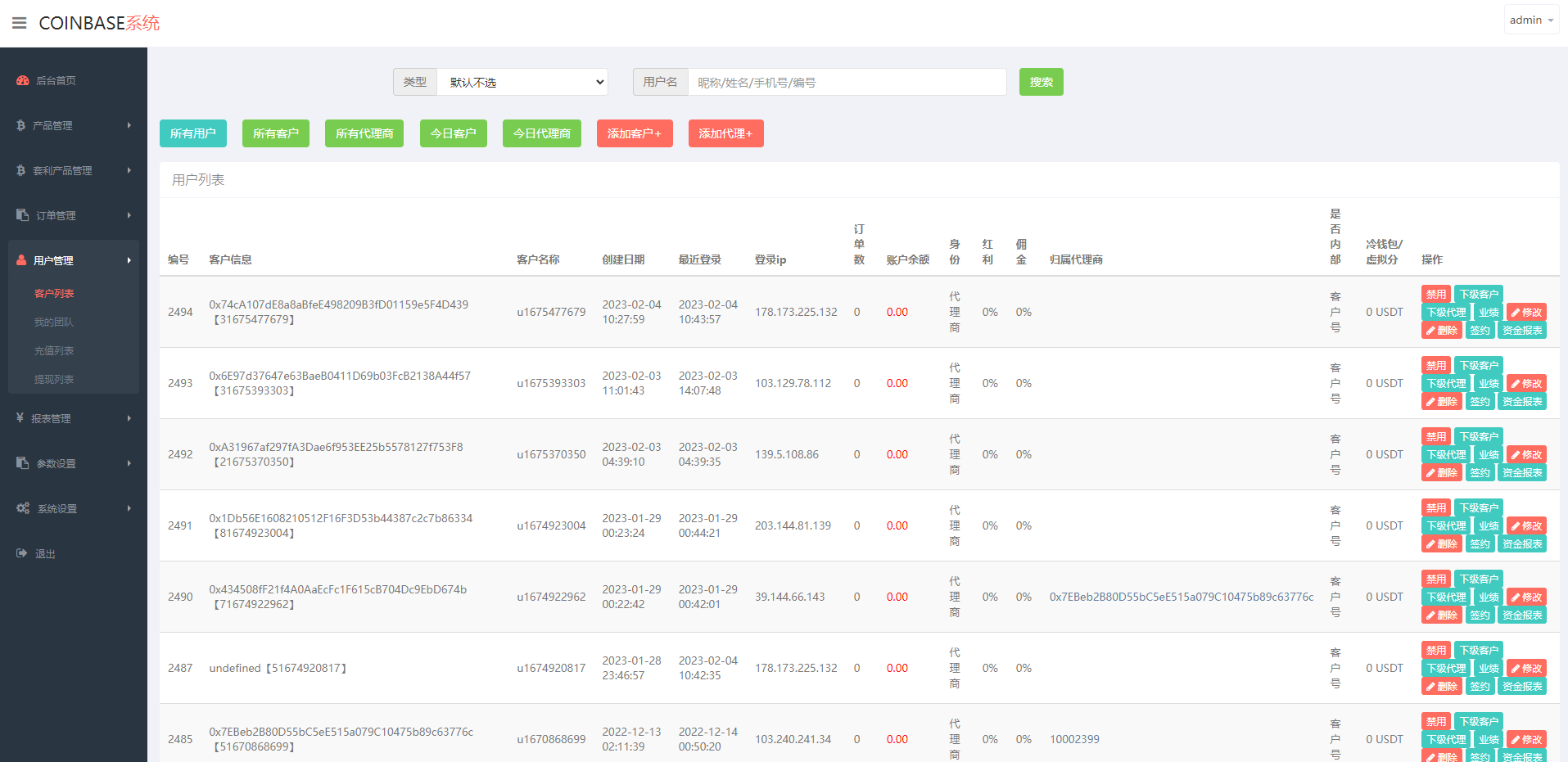Open 提现列表 in the sidebar submenu

pyautogui.click(x=54, y=379)
